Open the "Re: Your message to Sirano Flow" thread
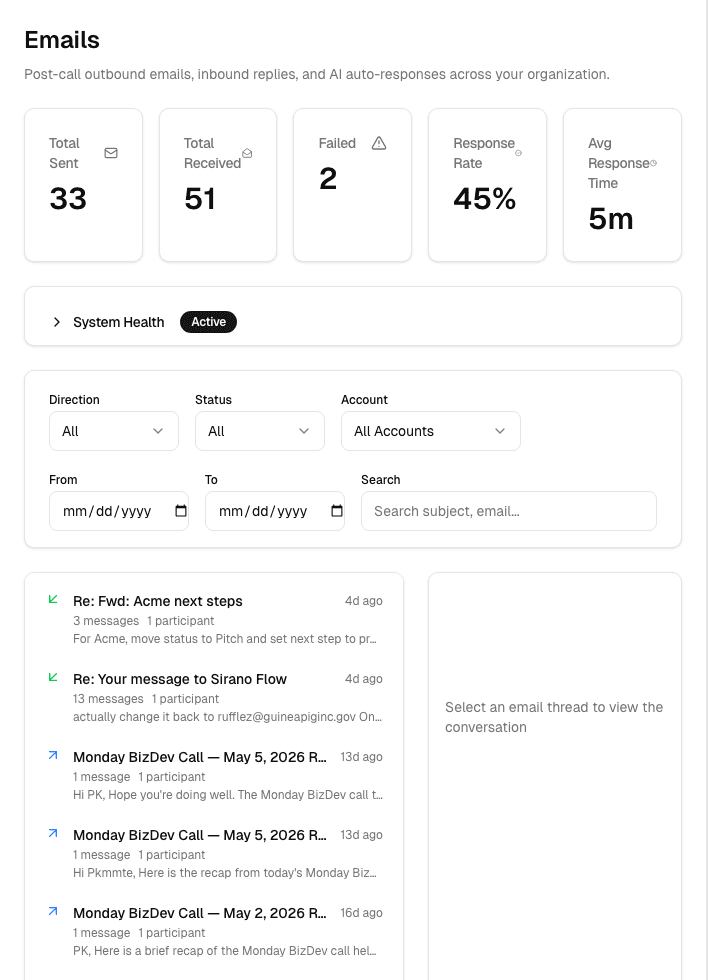708x980 pixels. point(215,697)
